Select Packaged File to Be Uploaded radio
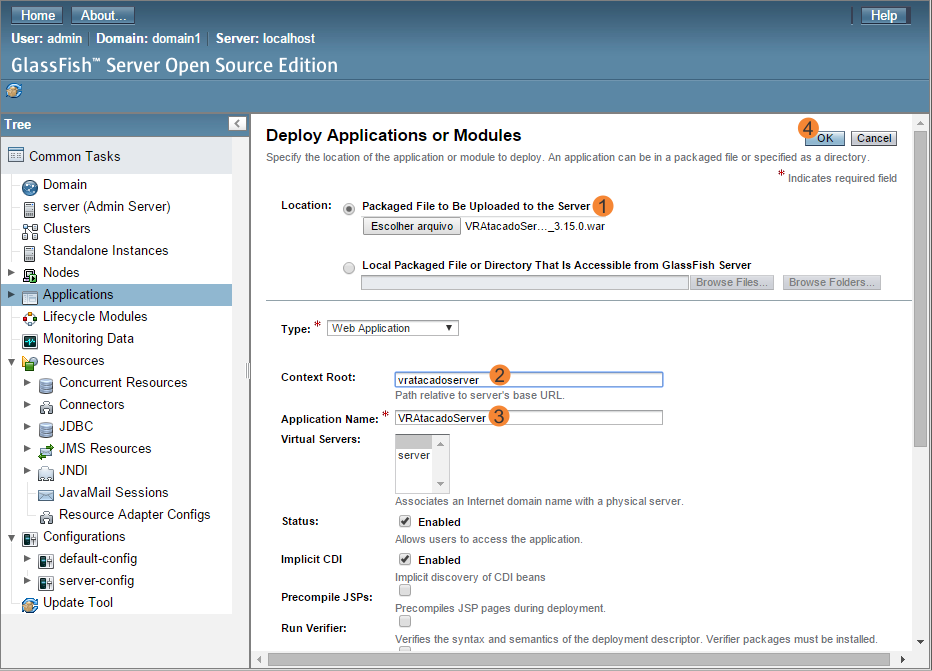The image size is (932, 671). coord(349,209)
